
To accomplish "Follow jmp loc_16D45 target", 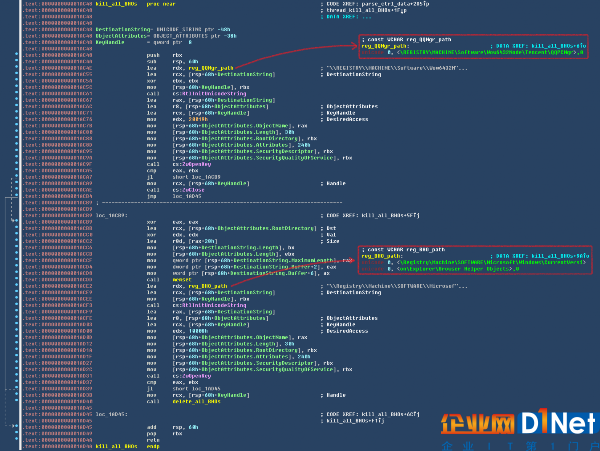I will coord(187,196).
